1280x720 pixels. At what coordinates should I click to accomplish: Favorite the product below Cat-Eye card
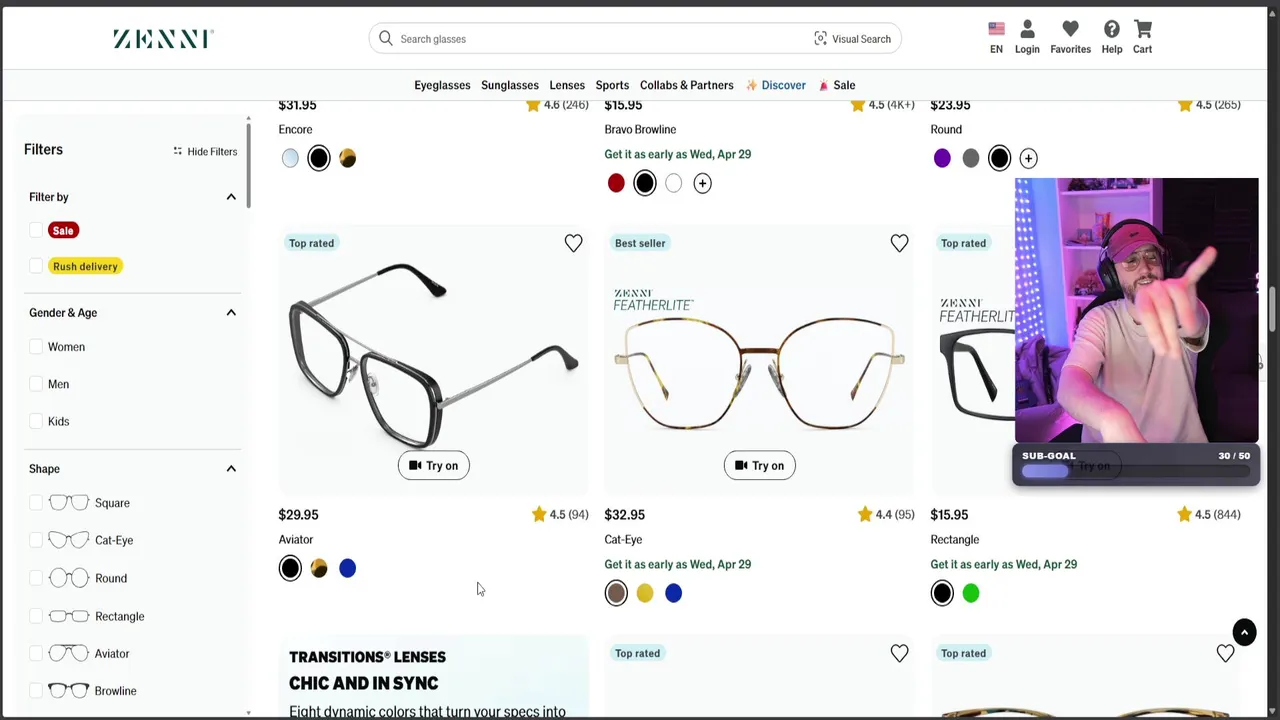[899, 653]
